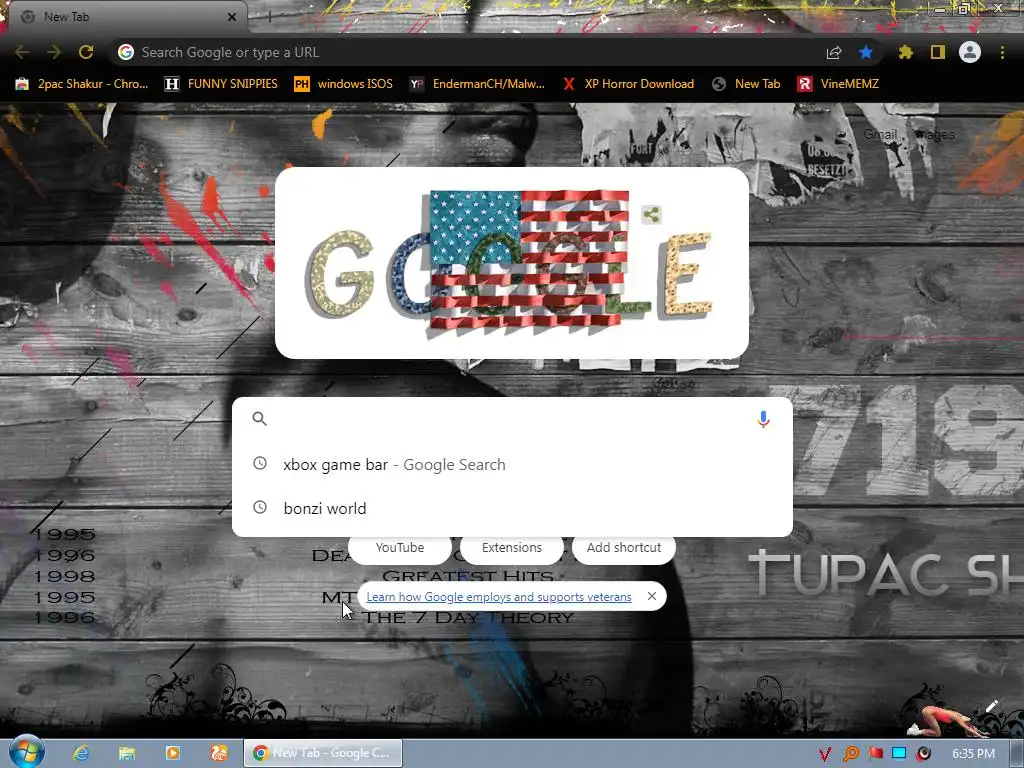Open Chrome three-dot menu
The image size is (1024, 768).
[x=1002, y=52]
